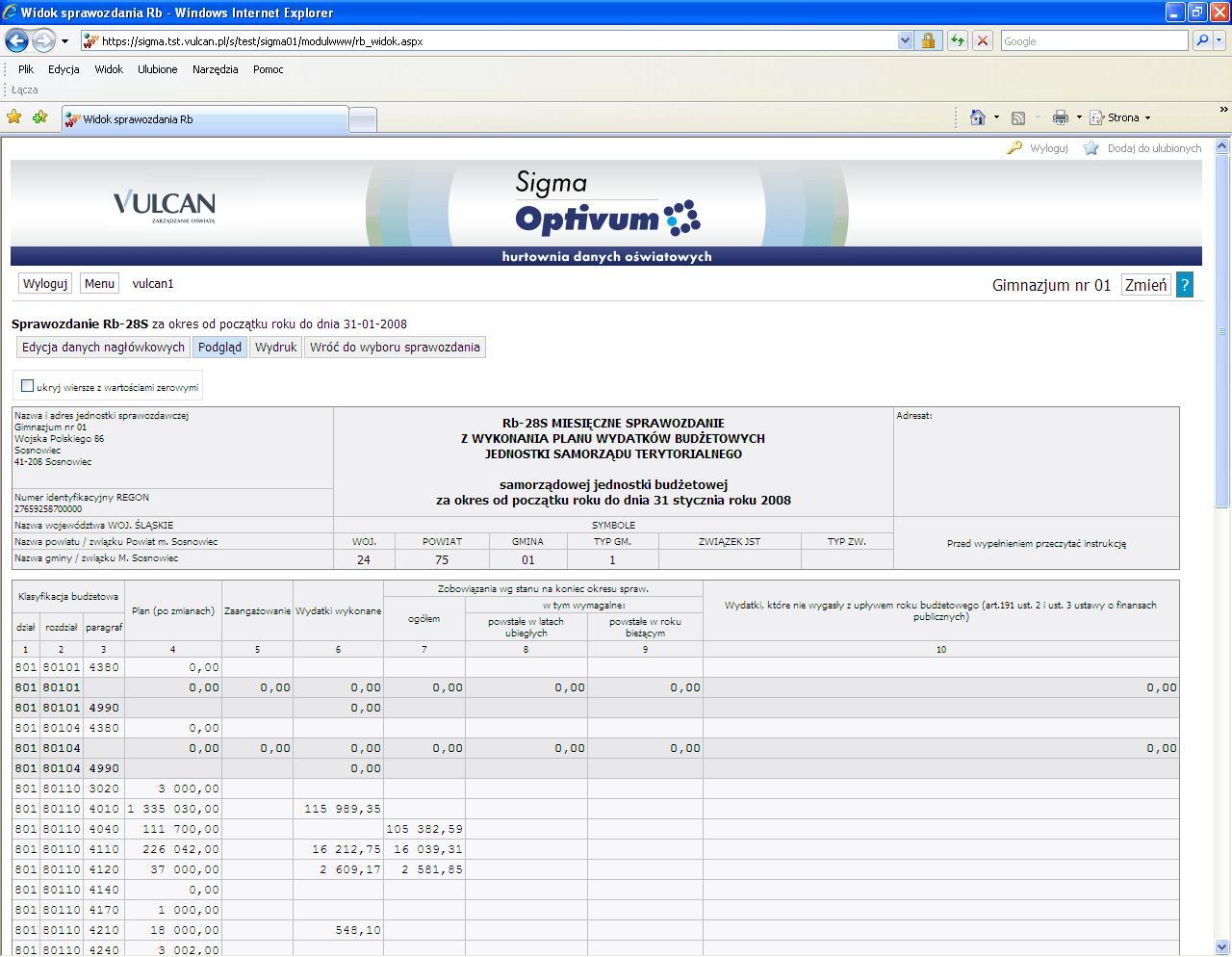Click the Print toolbar icon
This screenshot has width=1232, height=957.
[x=1060, y=117]
